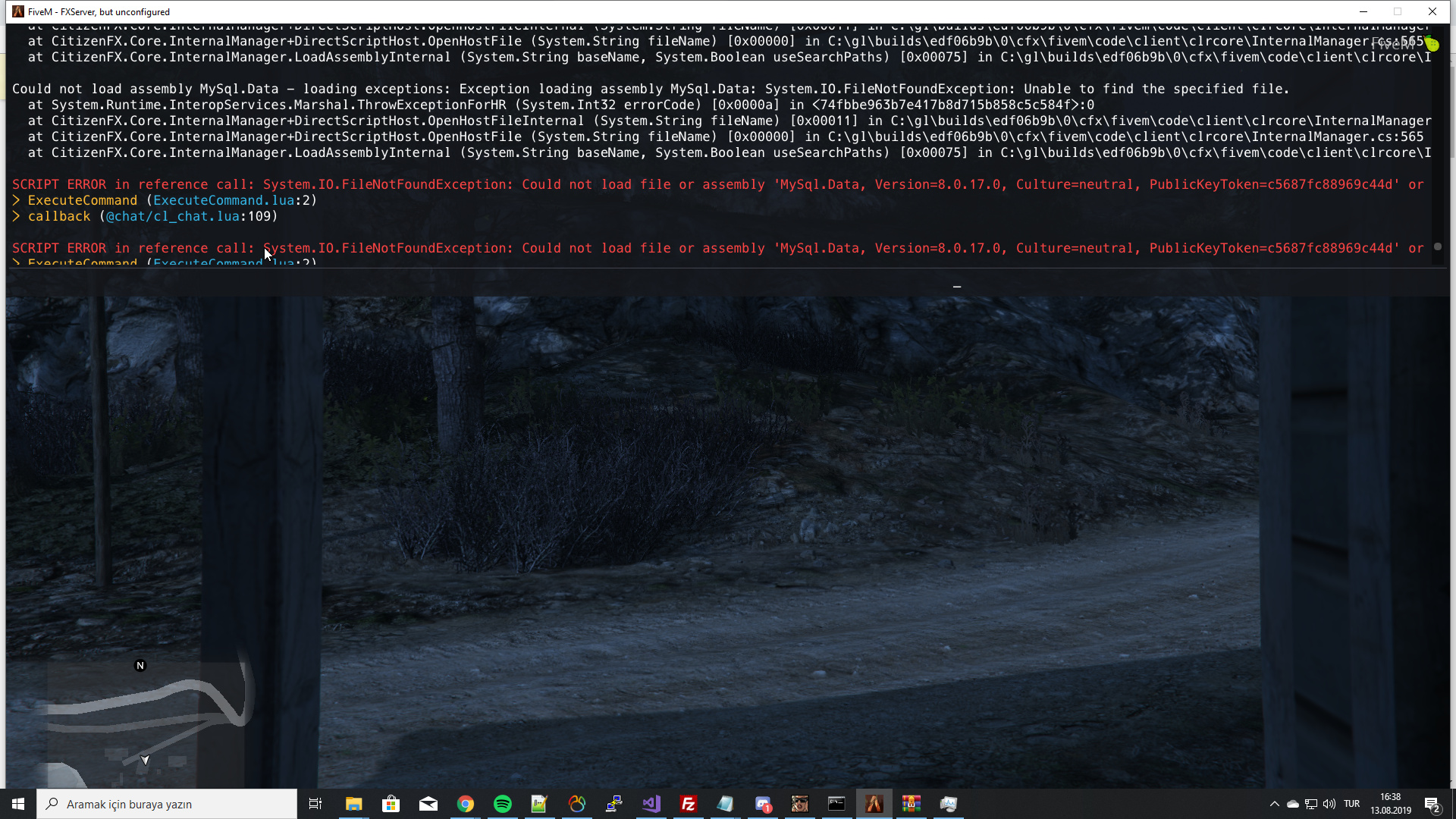Open the volume control in tray

click(1329, 804)
